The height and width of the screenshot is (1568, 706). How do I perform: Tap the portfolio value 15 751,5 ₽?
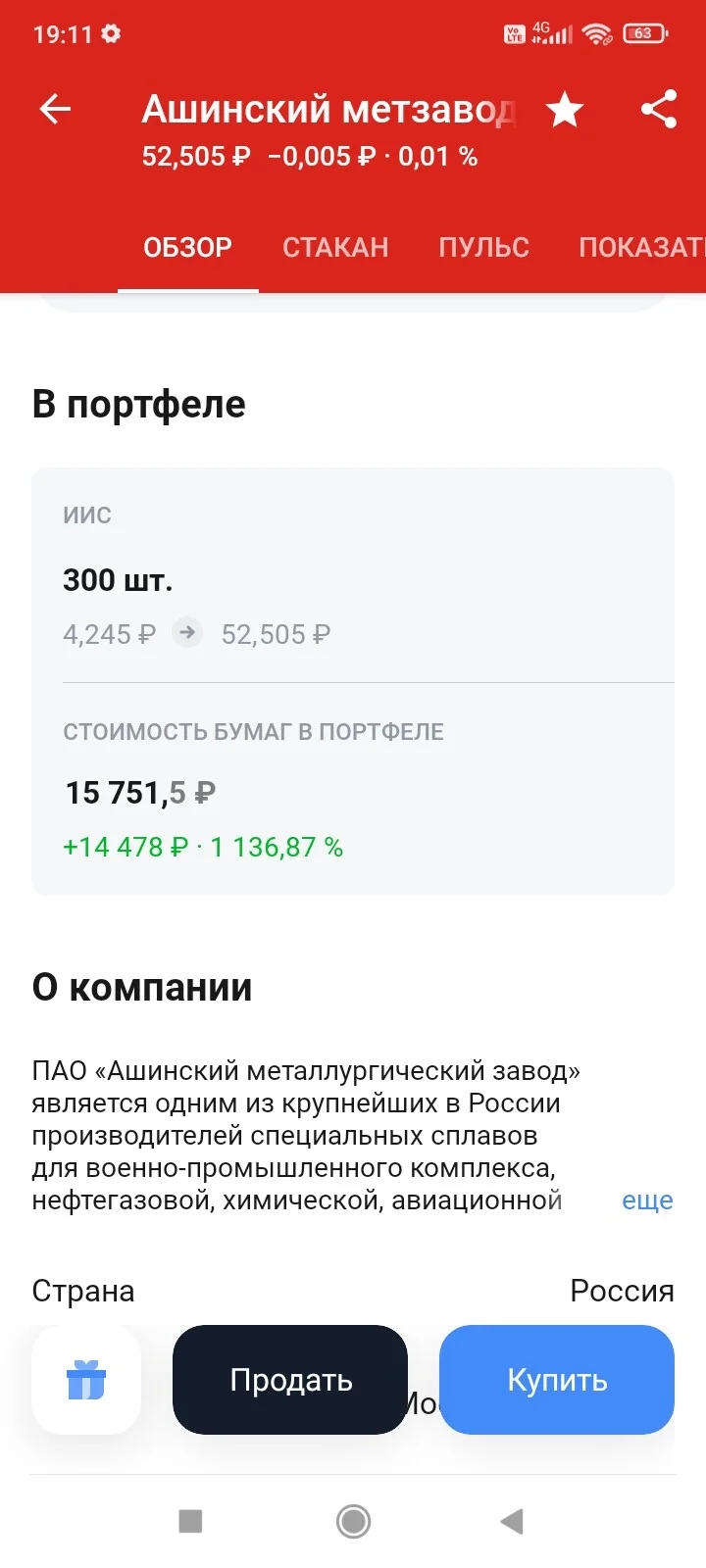(x=140, y=792)
